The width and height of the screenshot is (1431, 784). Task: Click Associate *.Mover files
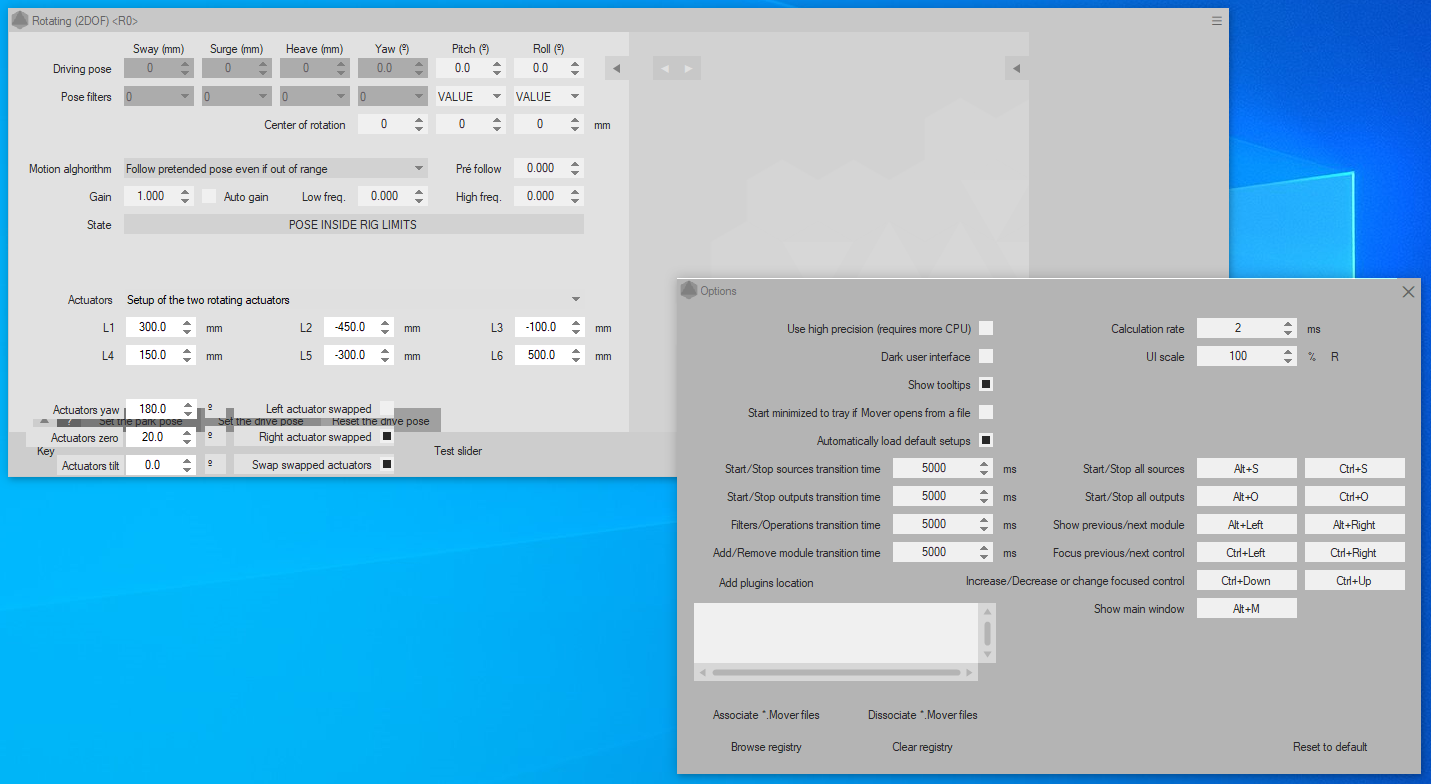(766, 715)
